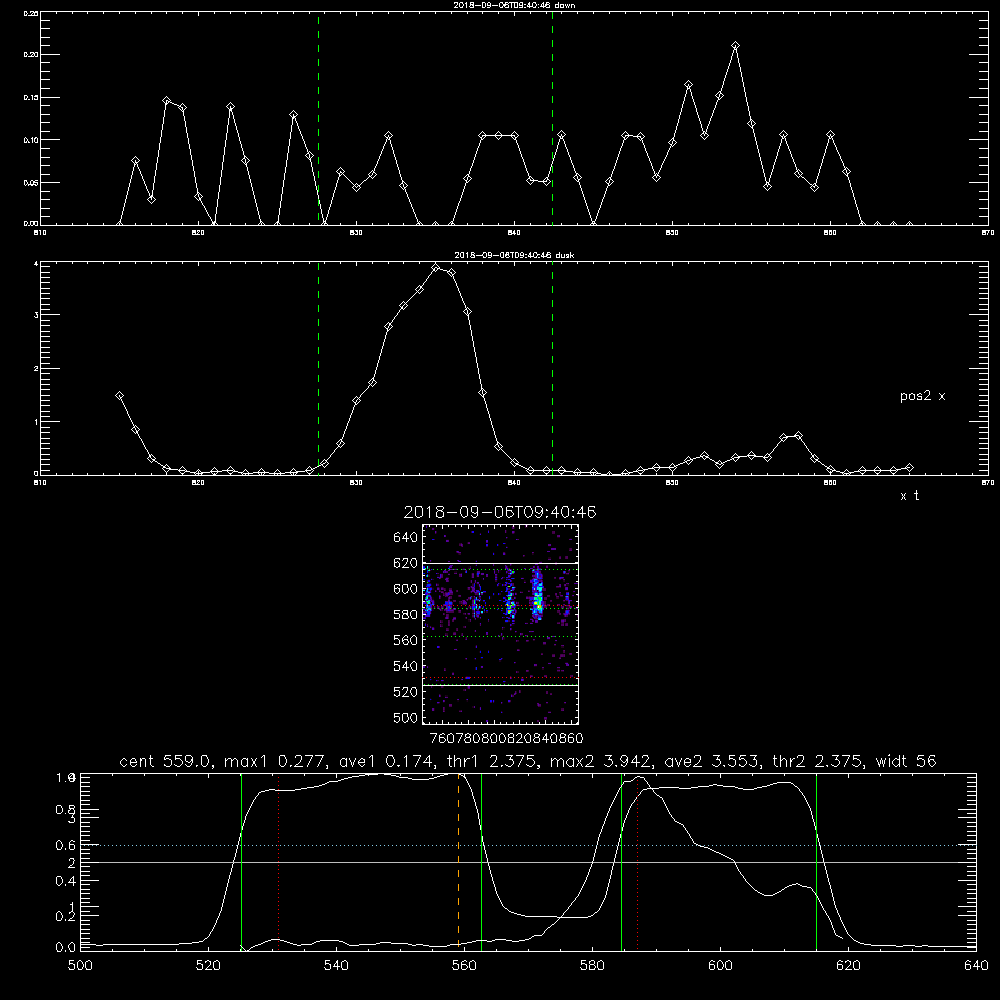Click the '520' x-axis label of bottom plot
The width and height of the screenshot is (1000, 1000).
209,966
